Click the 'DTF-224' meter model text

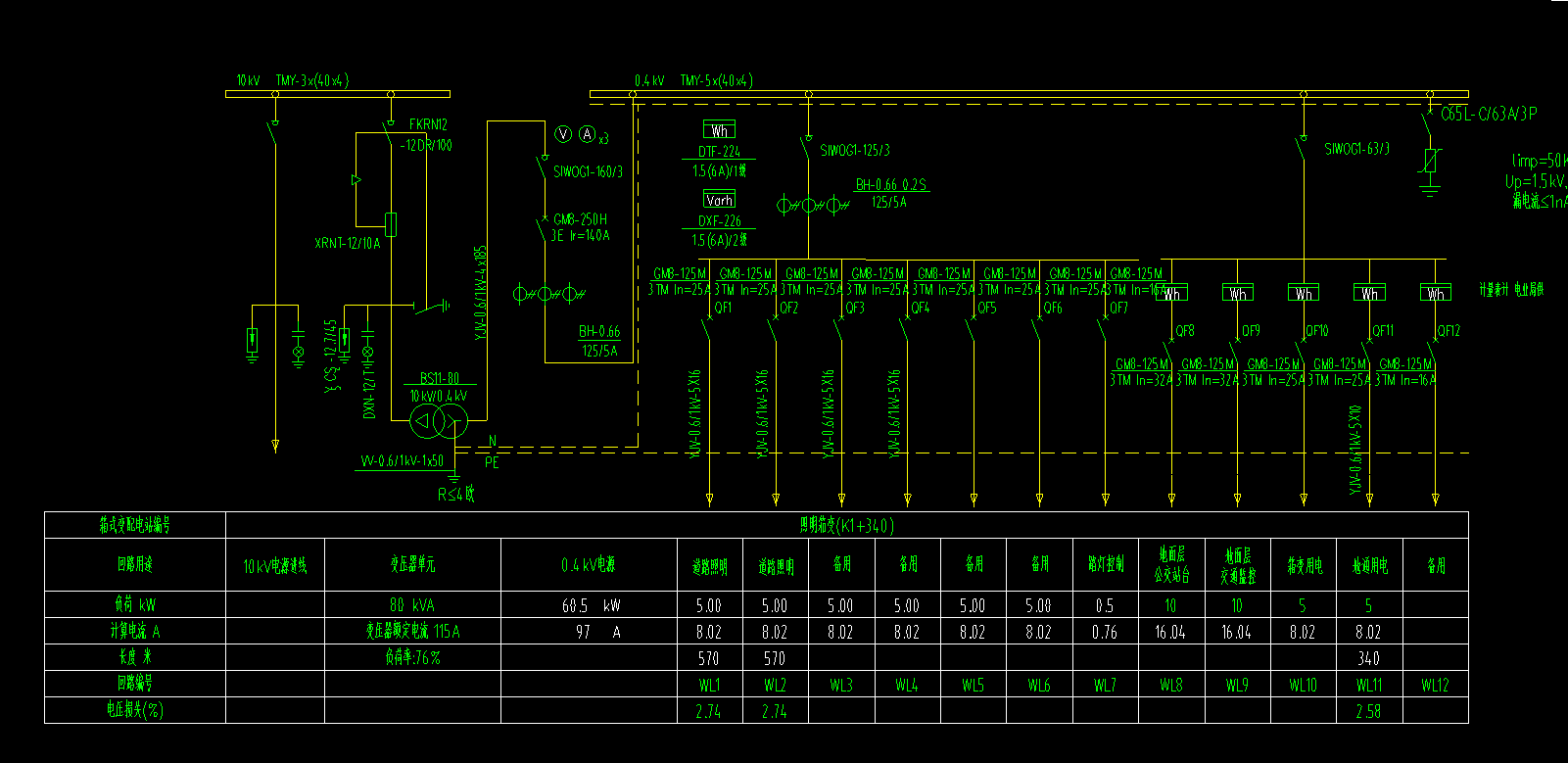click(719, 152)
